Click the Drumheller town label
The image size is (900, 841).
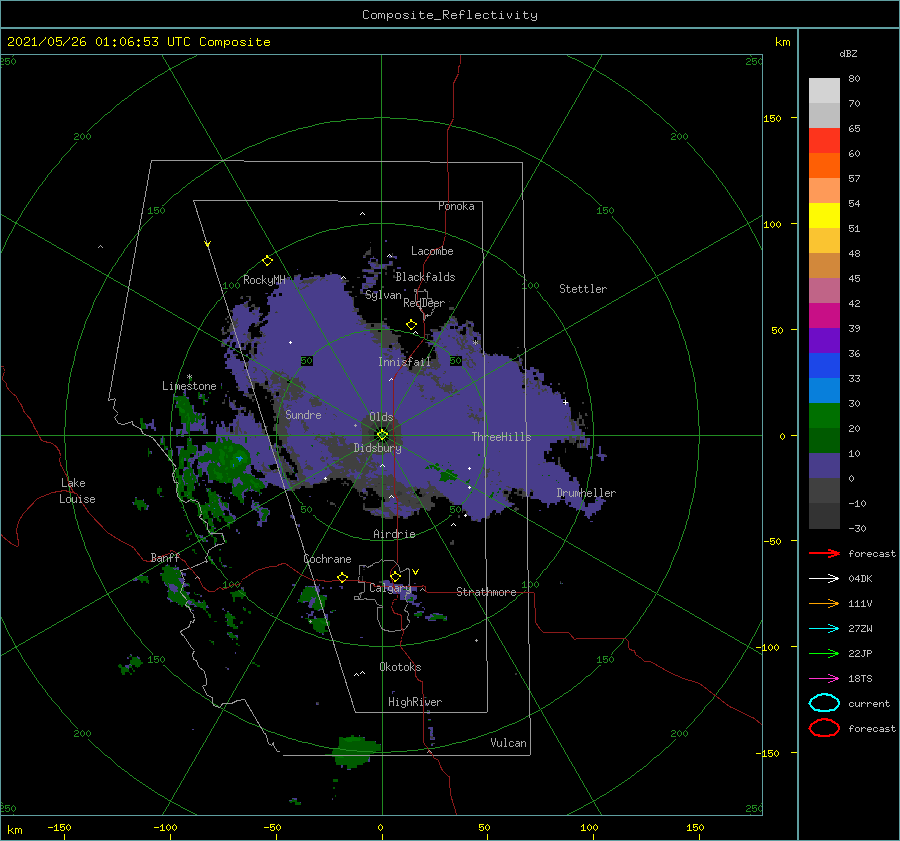[x=586, y=493]
